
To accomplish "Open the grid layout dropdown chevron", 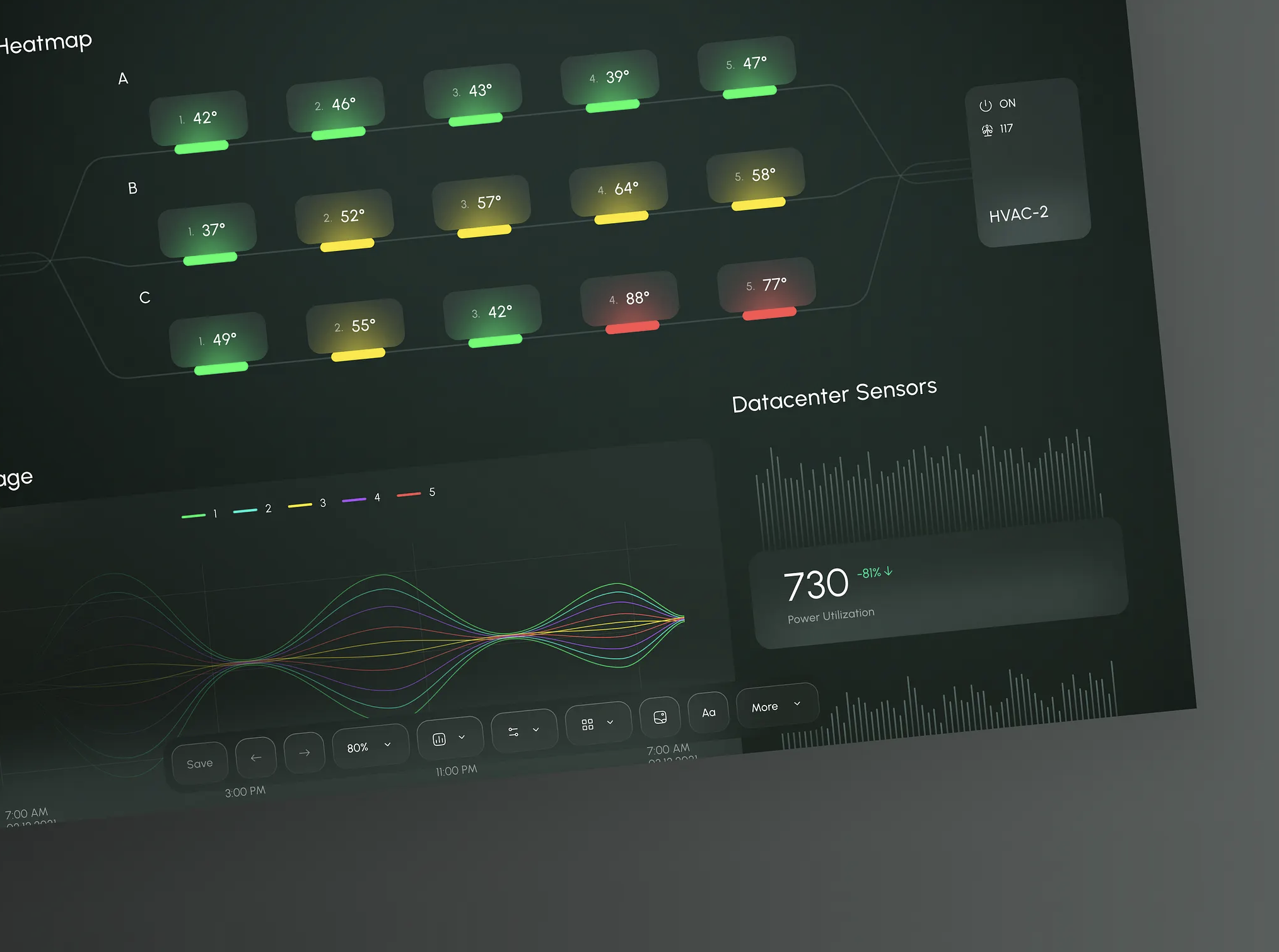I will click(609, 722).
